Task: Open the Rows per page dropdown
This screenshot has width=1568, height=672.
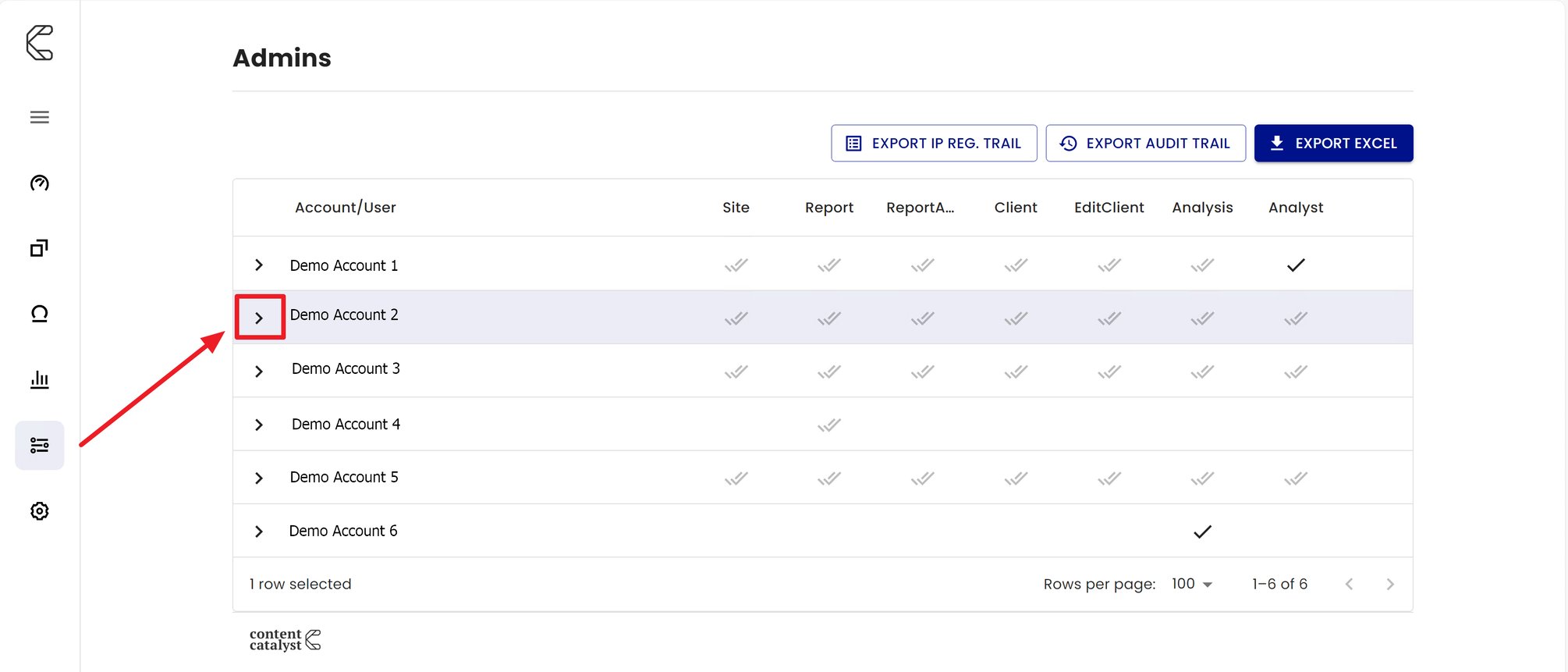Action: [x=1192, y=584]
